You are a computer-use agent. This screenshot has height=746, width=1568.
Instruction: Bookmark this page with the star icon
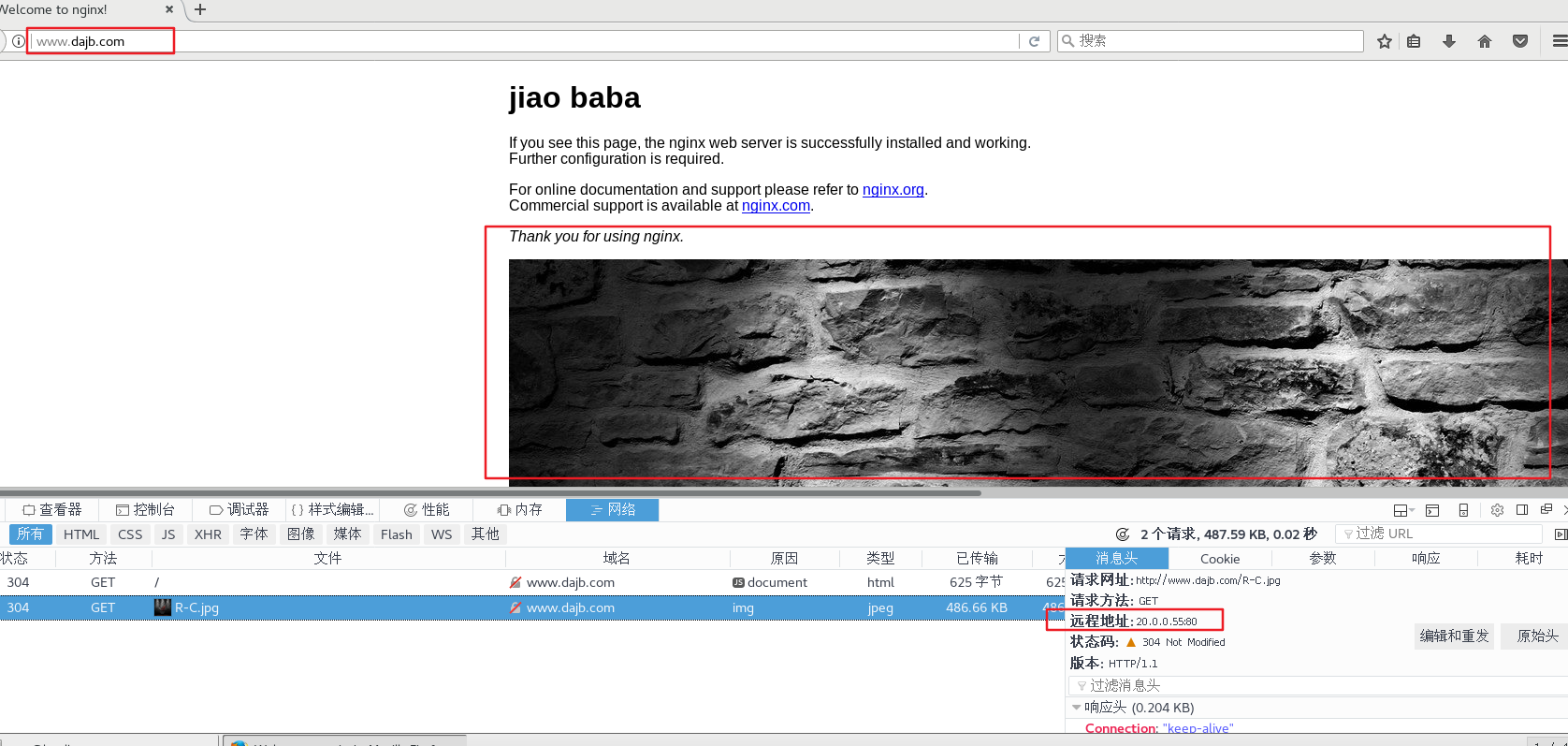tap(1385, 41)
